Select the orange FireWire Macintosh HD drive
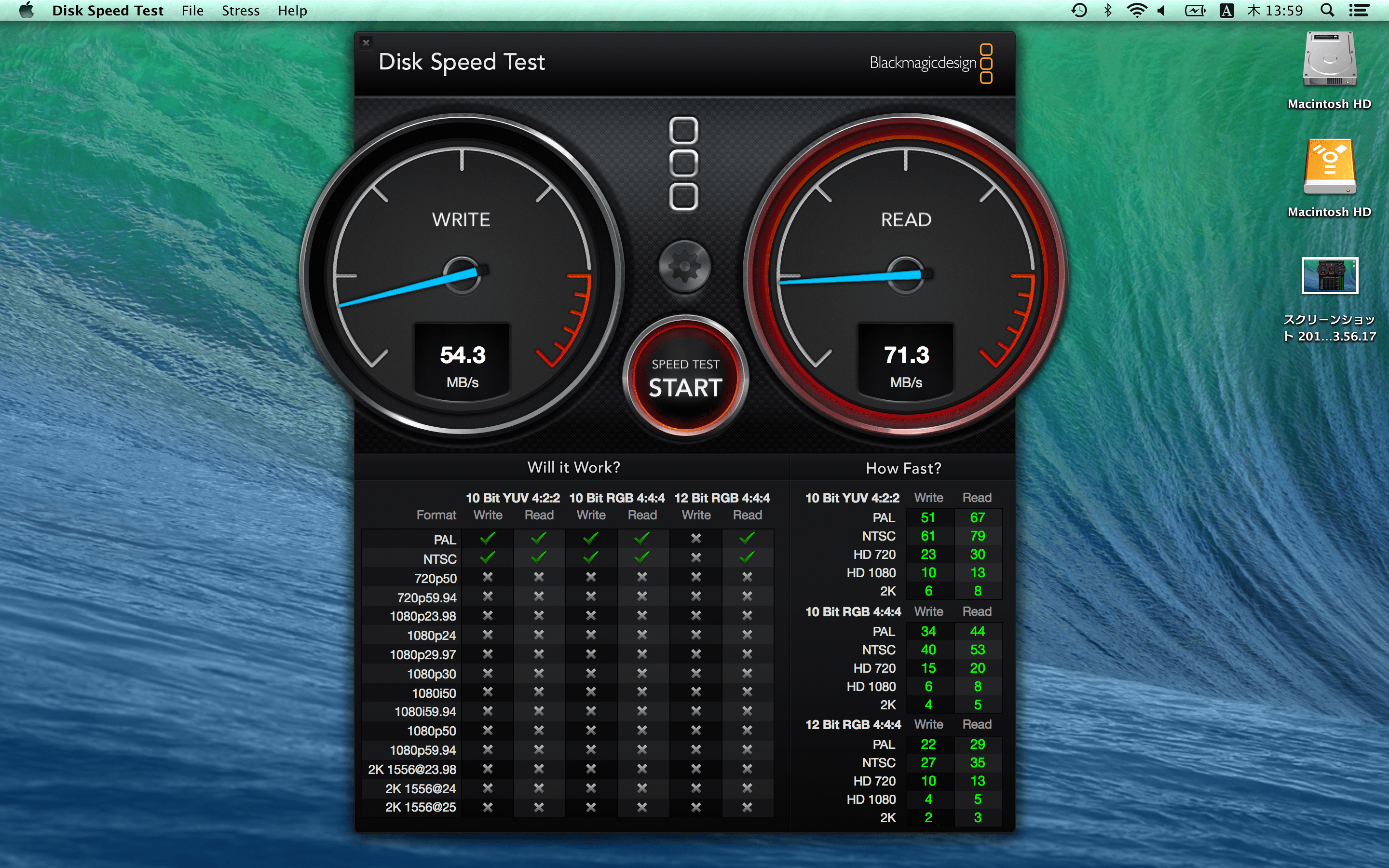This screenshot has width=1389, height=868. coord(1329,167)
